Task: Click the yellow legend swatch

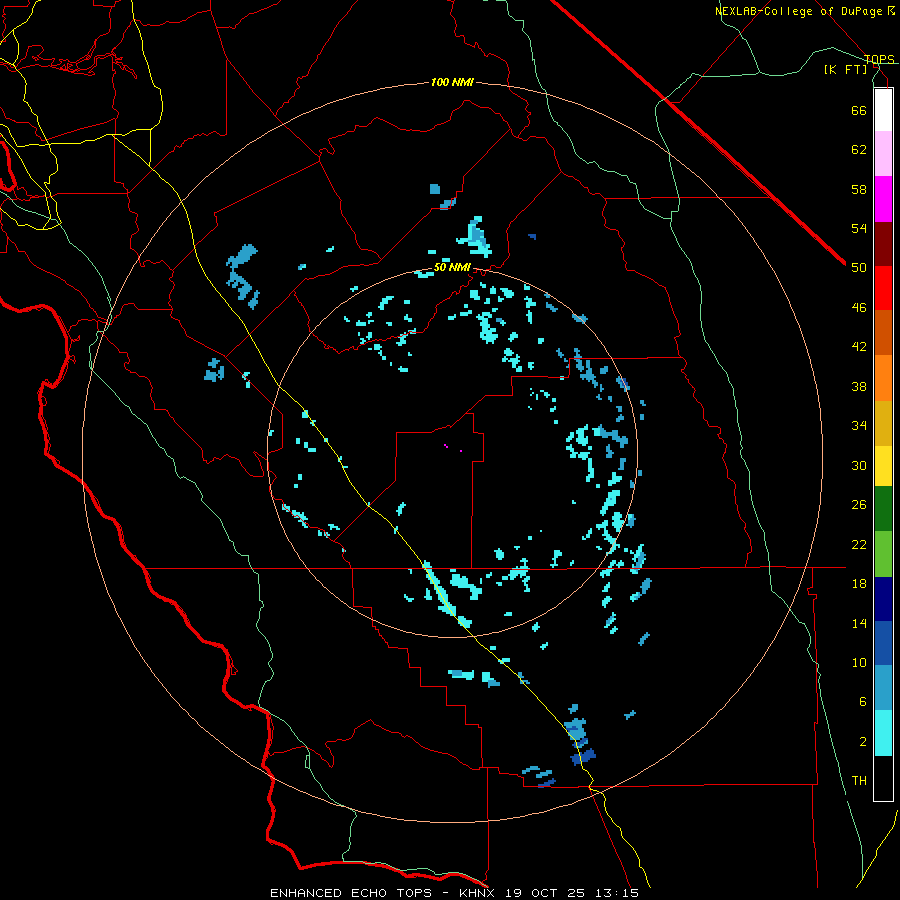Action: click(x=883, y=465)
